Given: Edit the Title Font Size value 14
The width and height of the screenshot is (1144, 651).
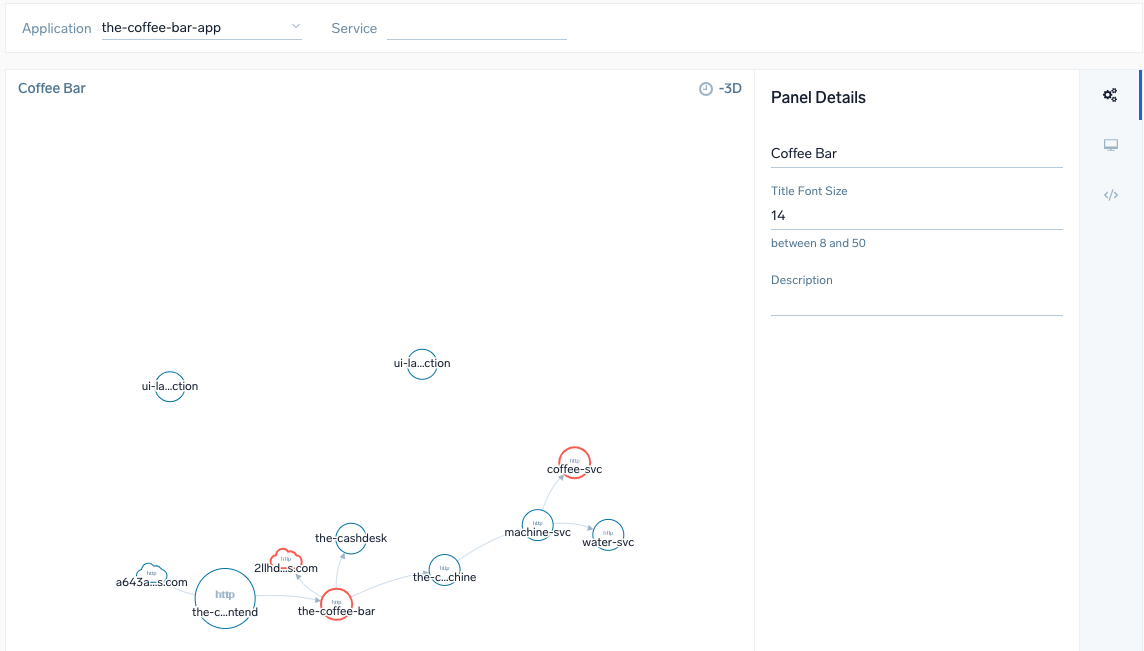Looking at the screenshot, I should pyautogui.click(x=916, y=215).
